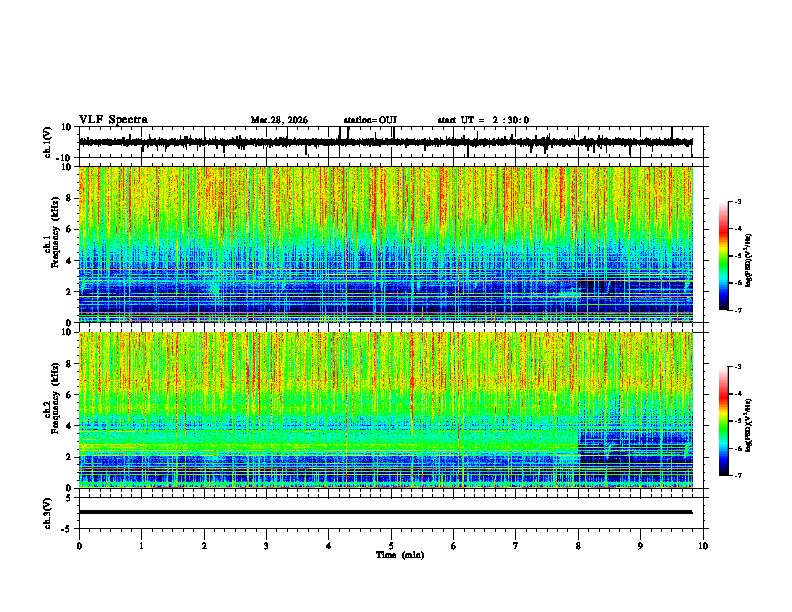This screenshot has width=792, height=612.
Task: Click the ch.2 spectrogram color scale bar
Action: click(x=724, y=421)
